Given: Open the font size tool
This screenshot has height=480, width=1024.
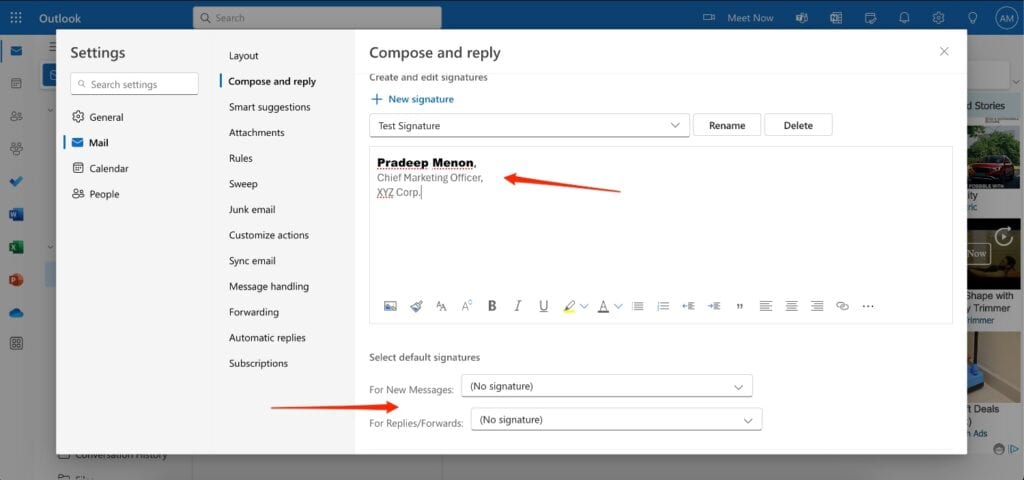Looking at the screenshot, I should click(x=441, y=306).
